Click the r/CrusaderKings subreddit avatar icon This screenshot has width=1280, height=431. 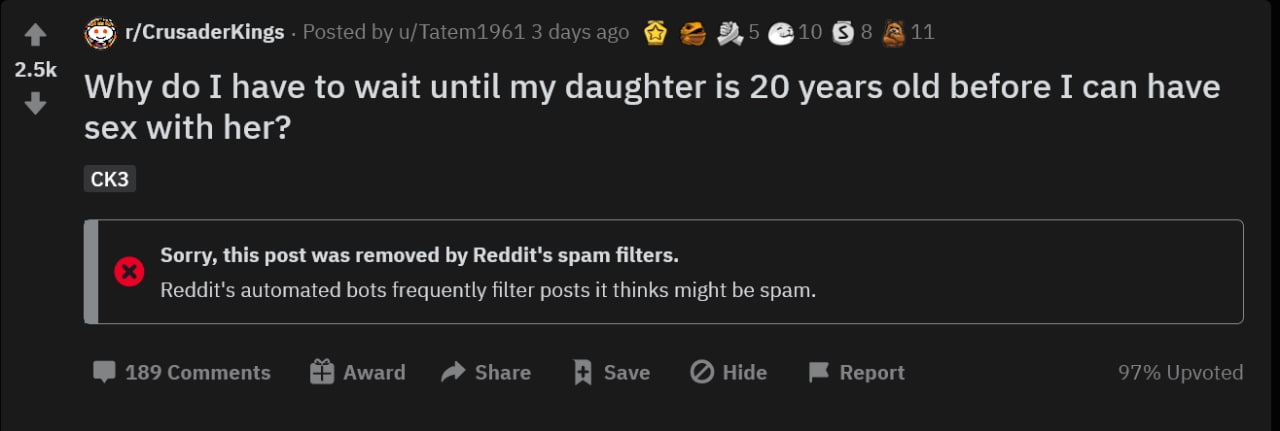[x=100, y=33]
